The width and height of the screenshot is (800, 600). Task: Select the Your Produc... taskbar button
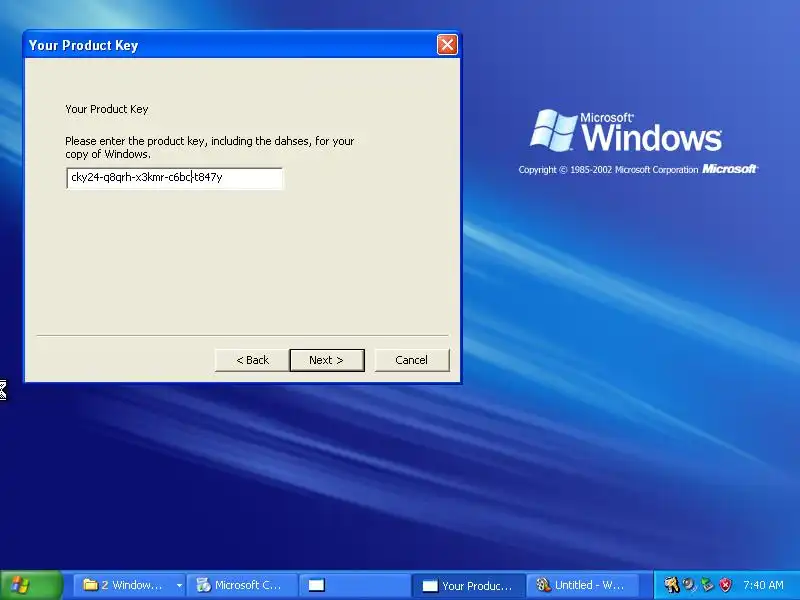coord(468,585)
